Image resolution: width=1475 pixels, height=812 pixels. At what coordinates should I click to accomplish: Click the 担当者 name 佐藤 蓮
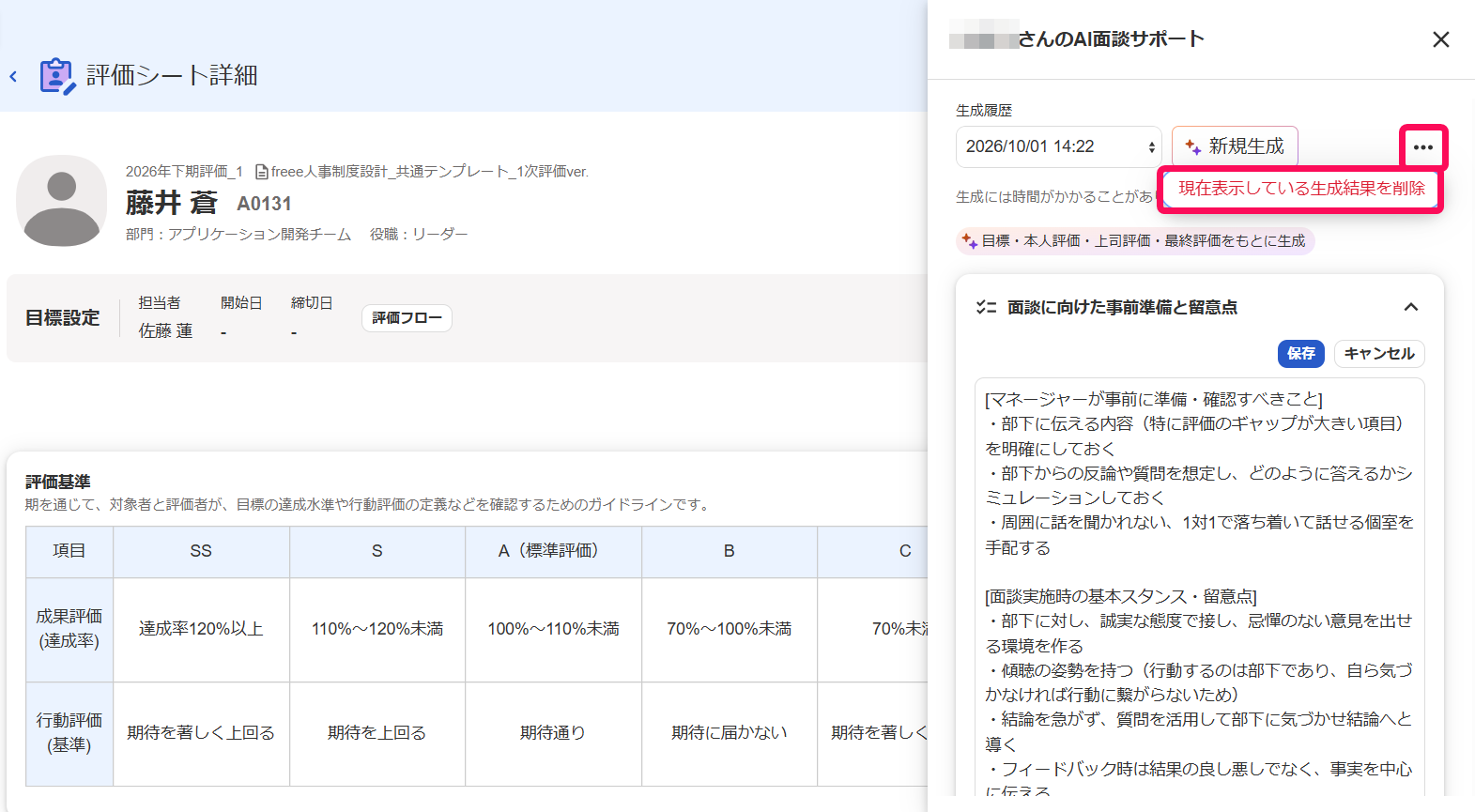click(165, 331)
